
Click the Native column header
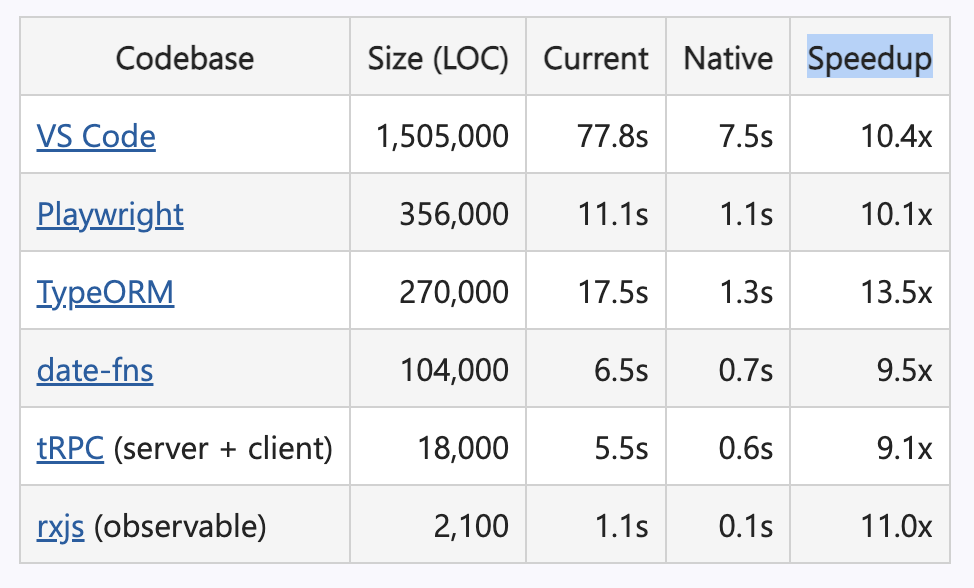point(728,58)
